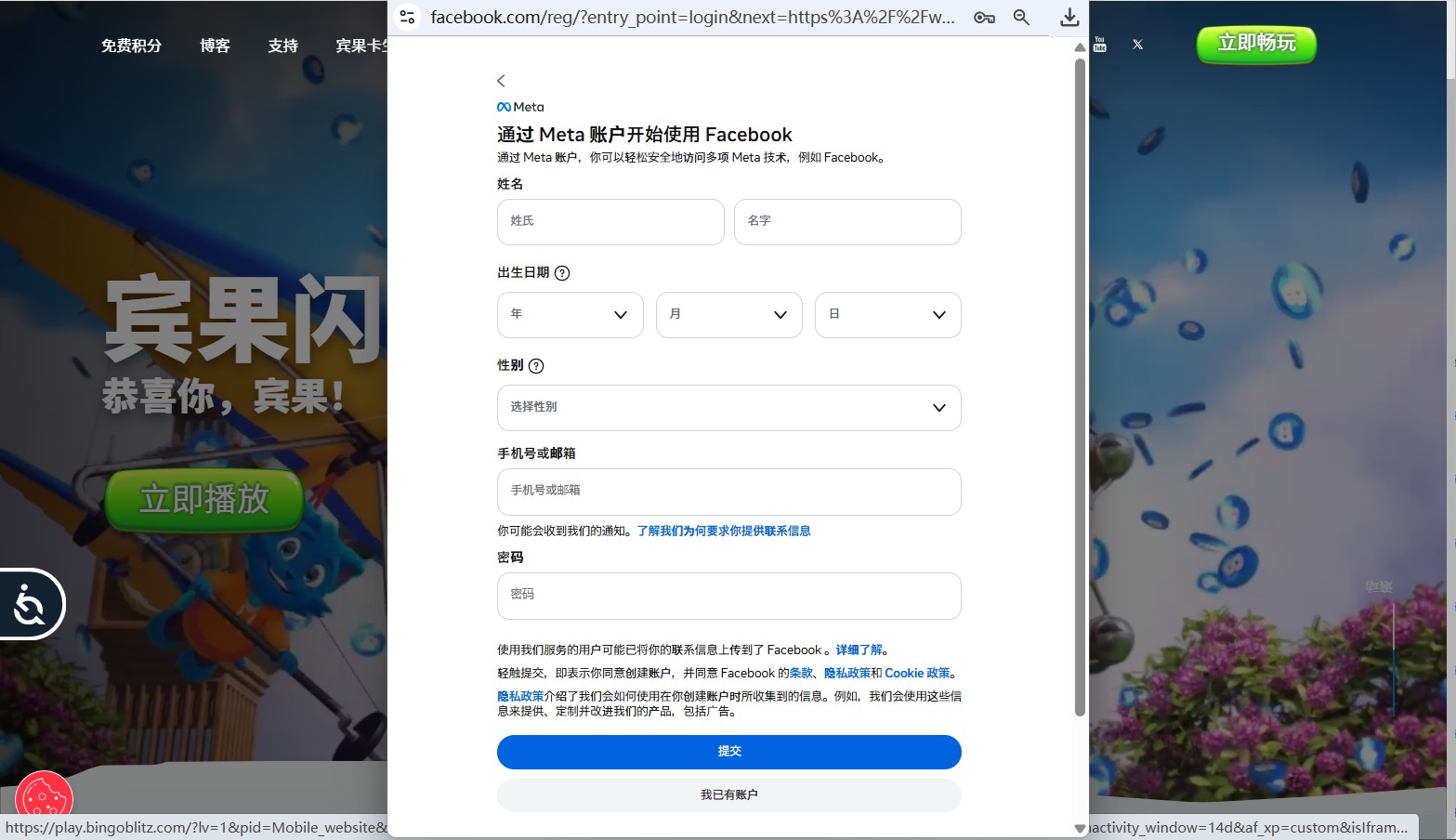Open 免费积分 menu on Bingo Blitz page
The height and width of the screenshot is (840, 1456).
click(131, 46)
